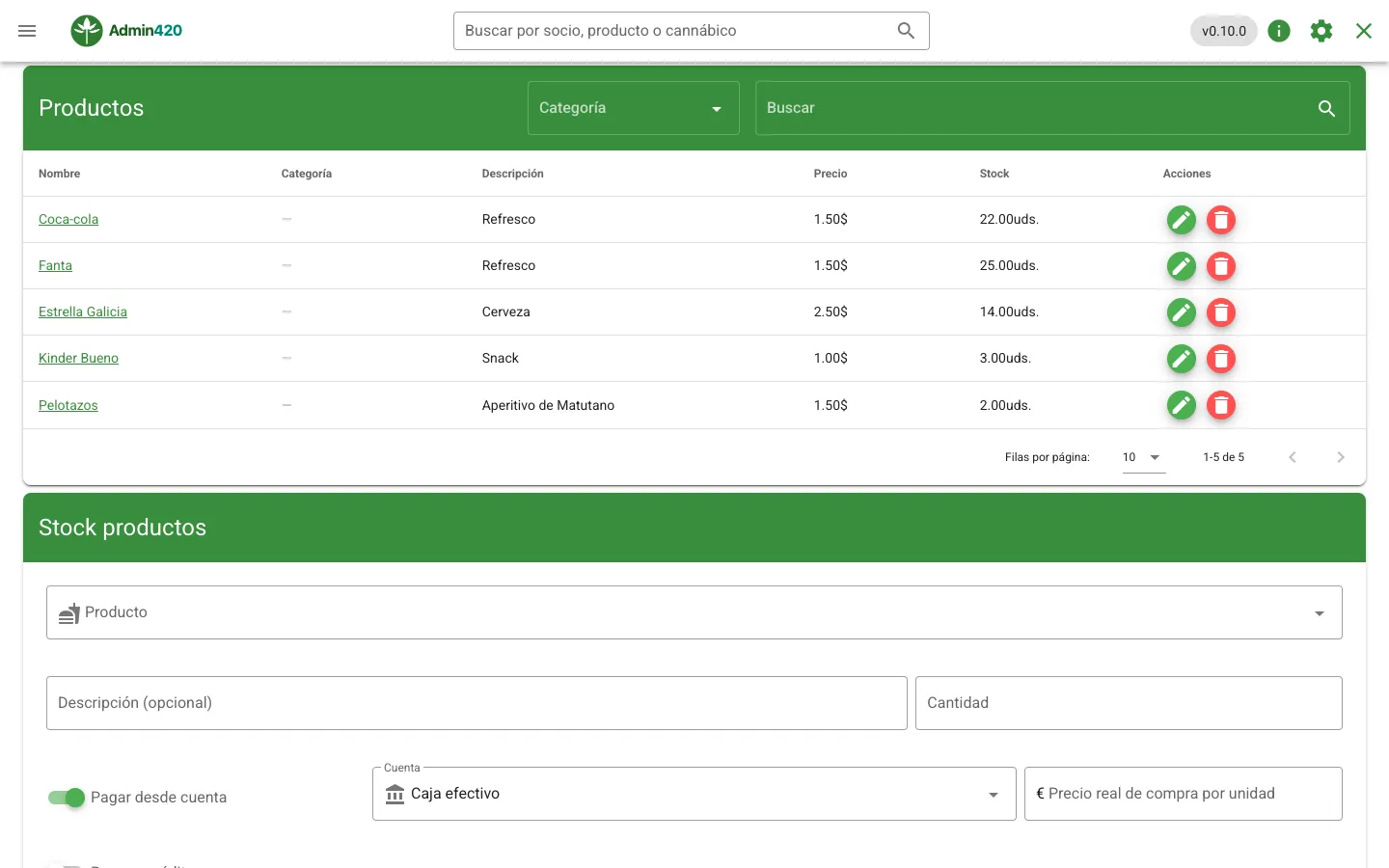Click the Descripción (opcional) field
The width and height of the screenshot is (1389, 868).
click(x=477, y=703)
